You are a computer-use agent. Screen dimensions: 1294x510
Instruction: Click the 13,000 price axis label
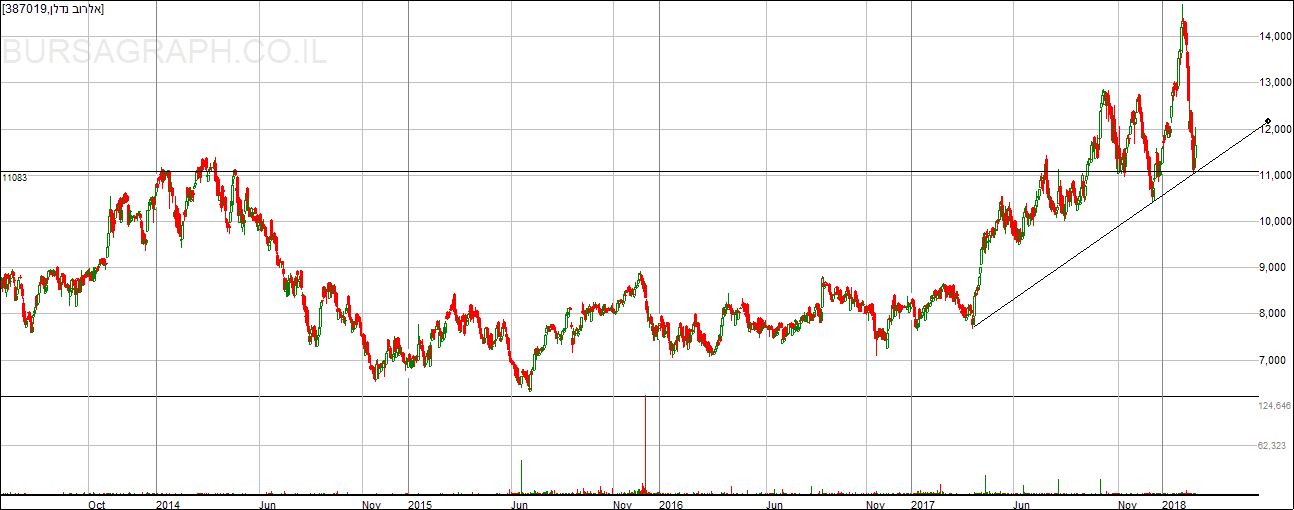[1274, 83]
